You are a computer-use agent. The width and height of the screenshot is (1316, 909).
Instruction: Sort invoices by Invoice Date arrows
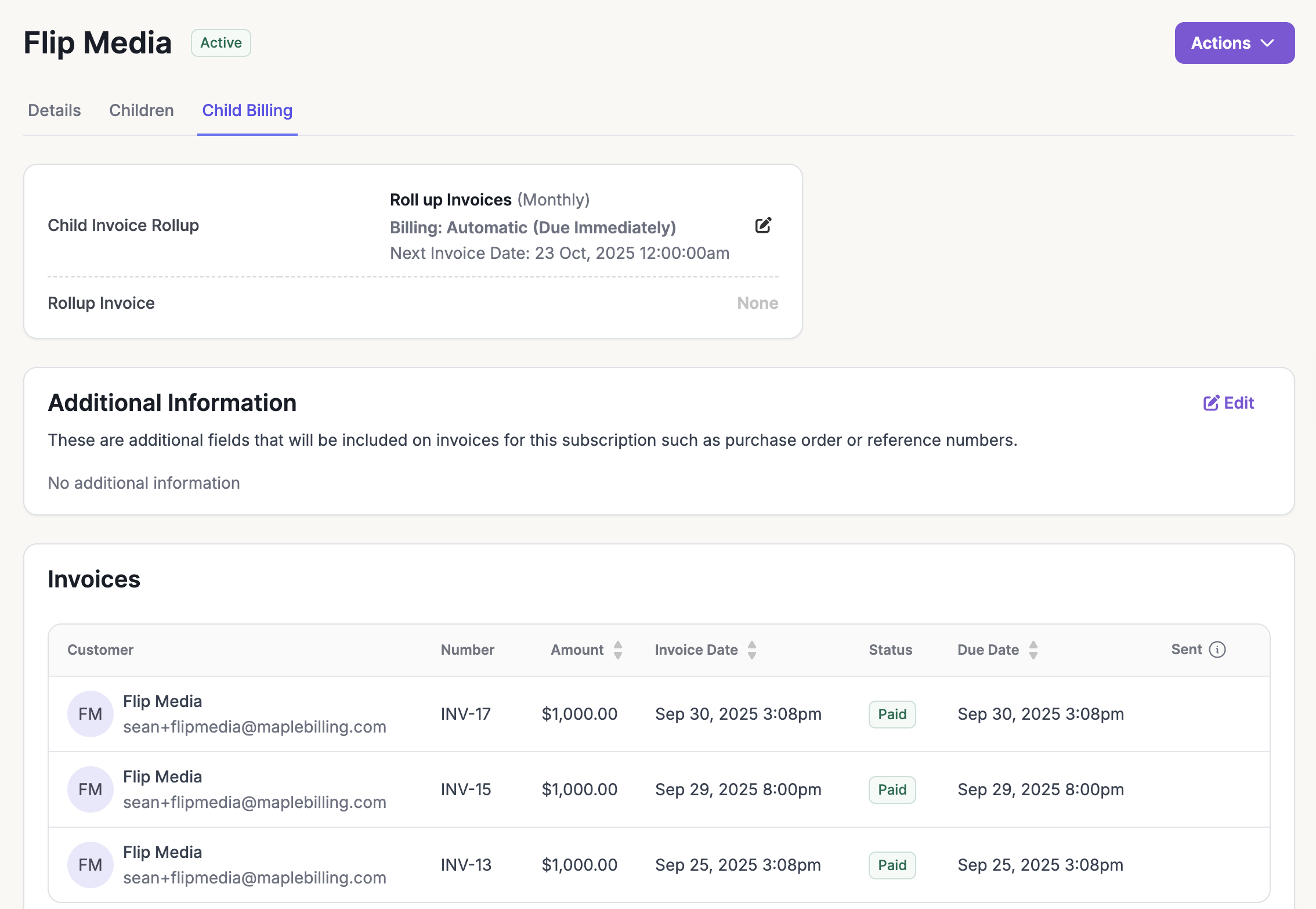[x=752, y=650]
